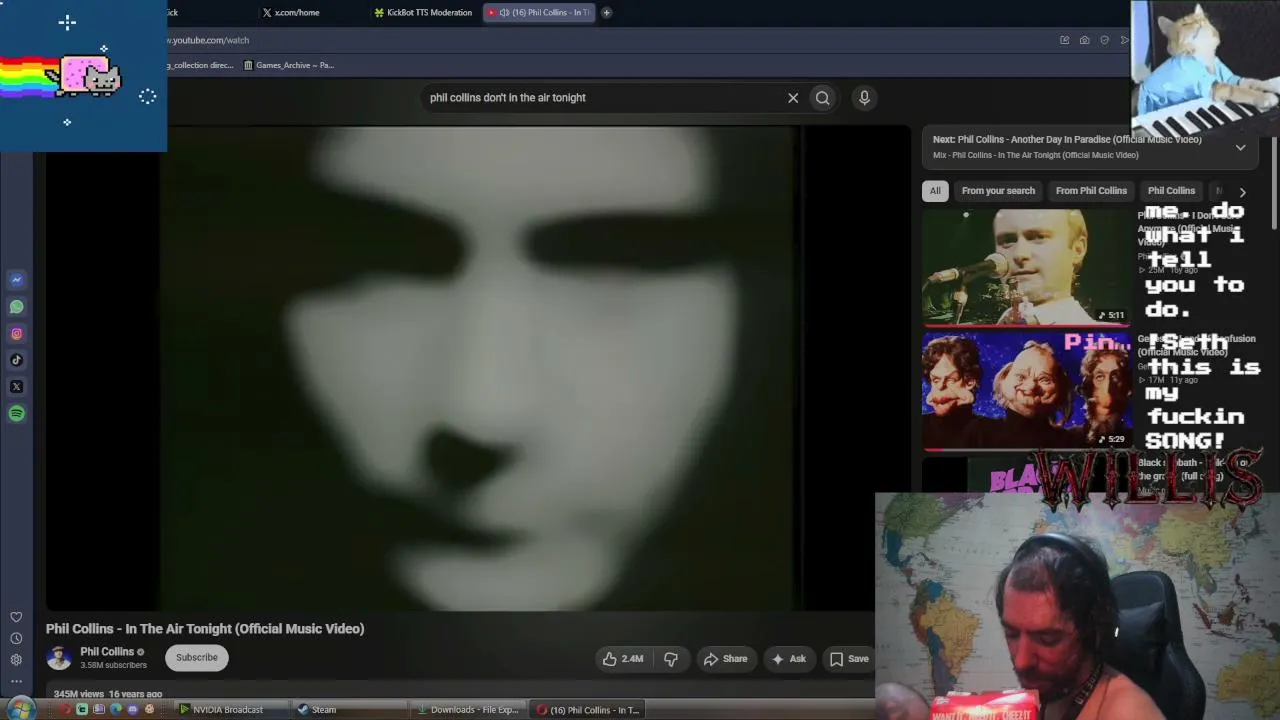Share the video with Share button

coord(725,659)
